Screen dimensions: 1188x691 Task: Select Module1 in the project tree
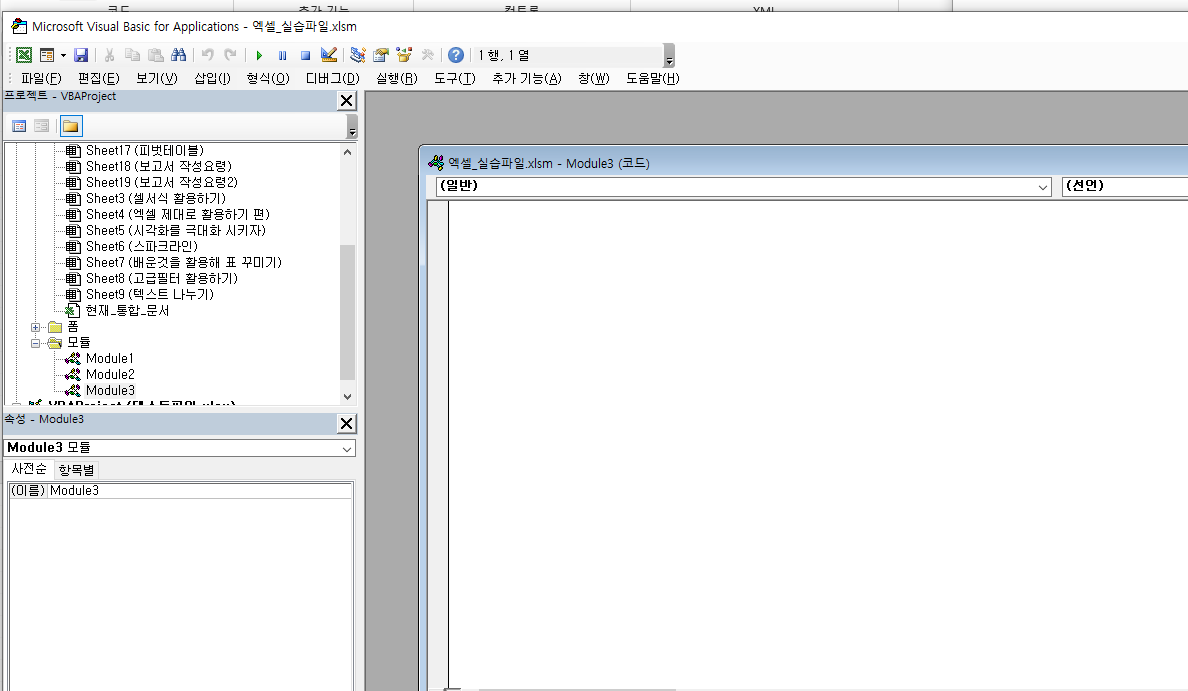coord(110,358)
